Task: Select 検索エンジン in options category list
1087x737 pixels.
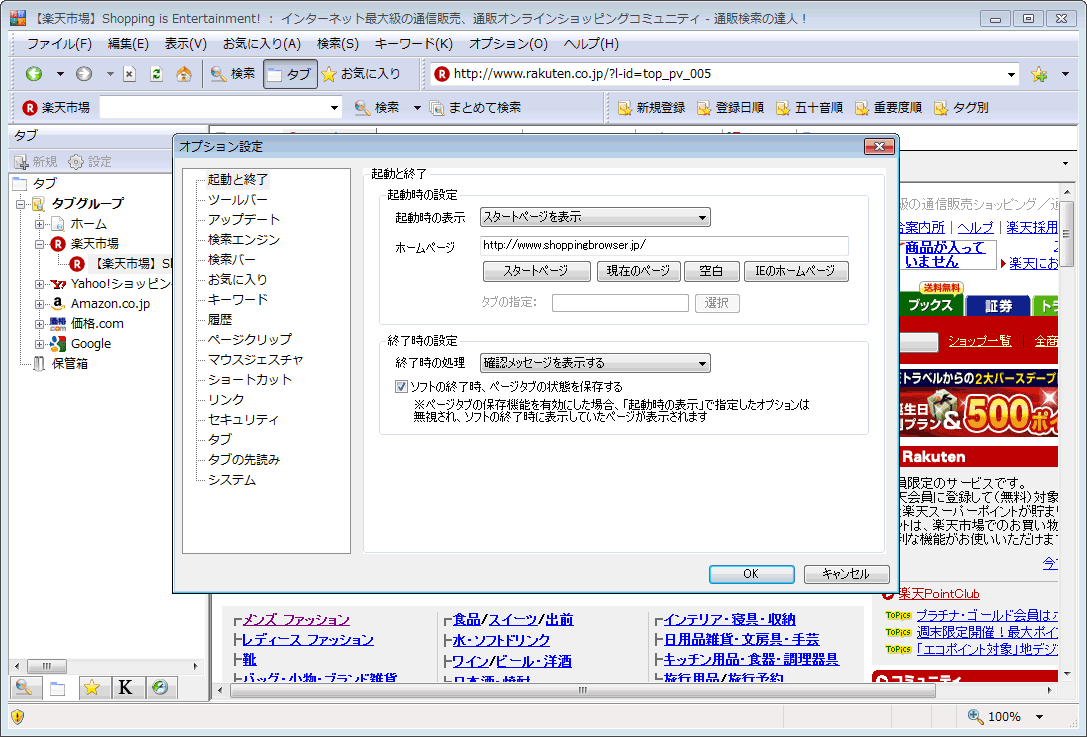Action: [244, 240]
